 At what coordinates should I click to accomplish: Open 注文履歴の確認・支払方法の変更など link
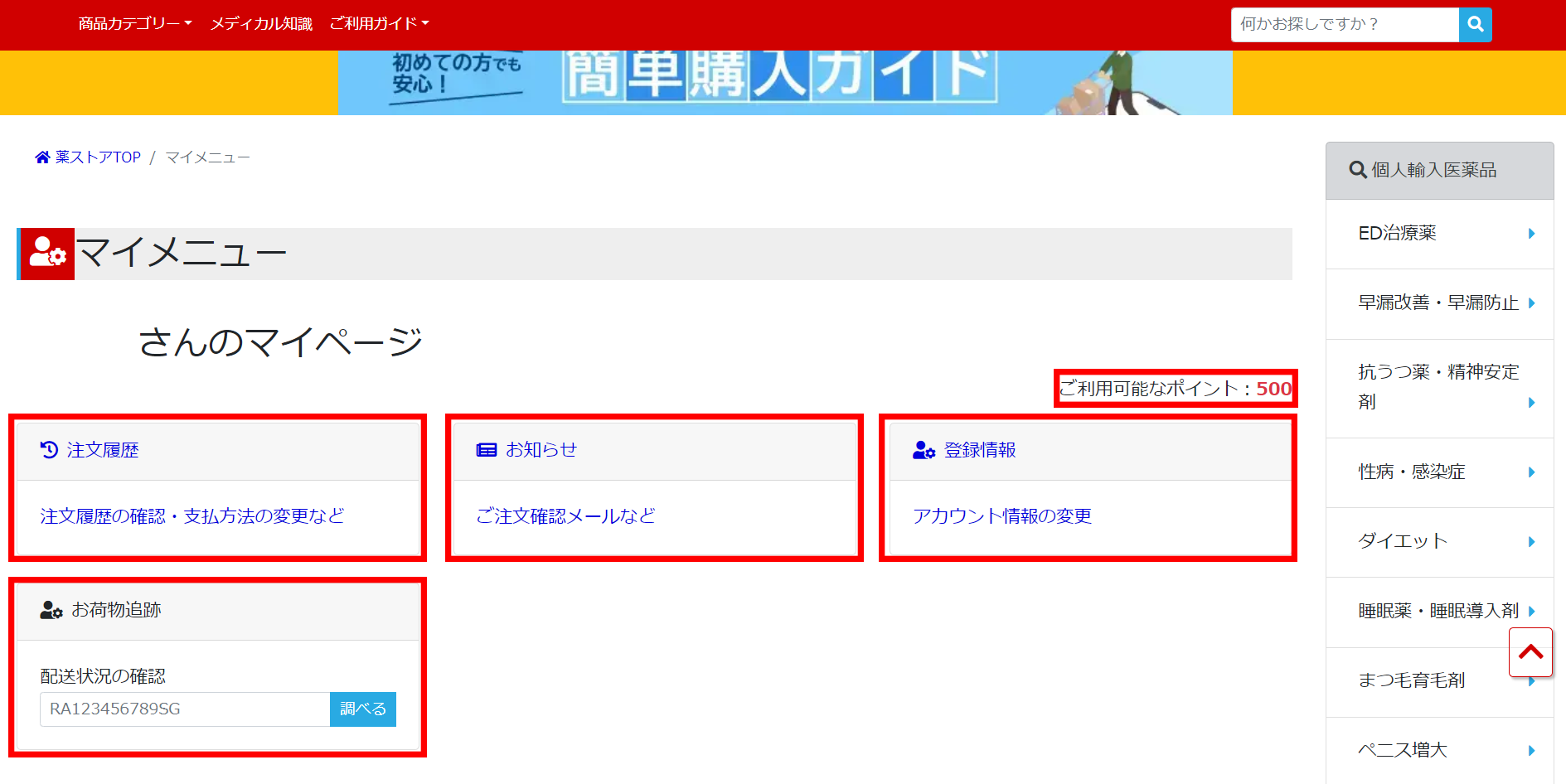tap(192, 515)
